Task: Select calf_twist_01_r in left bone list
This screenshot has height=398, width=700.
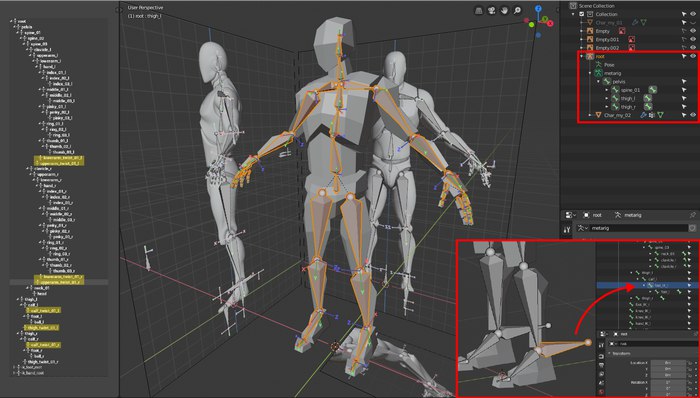Action: [46, 345]
